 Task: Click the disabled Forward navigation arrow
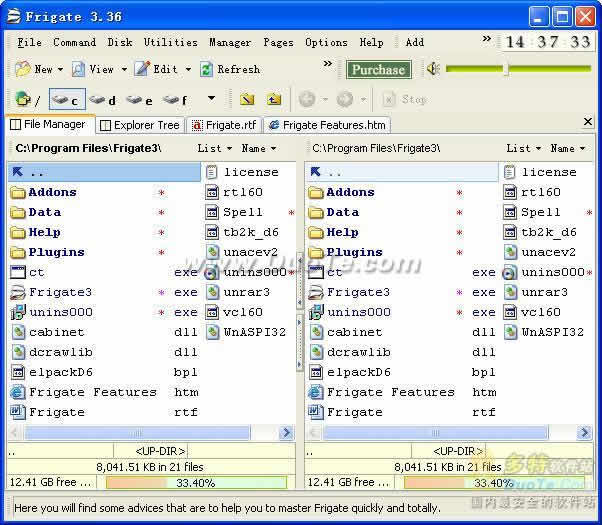coord(344,99)
